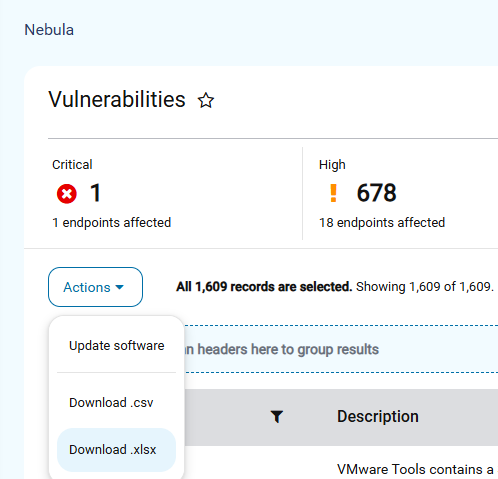The image size is (498, 479).
Task: Select the '1 endpoints affected' text
Action: [x=112, y=223]
